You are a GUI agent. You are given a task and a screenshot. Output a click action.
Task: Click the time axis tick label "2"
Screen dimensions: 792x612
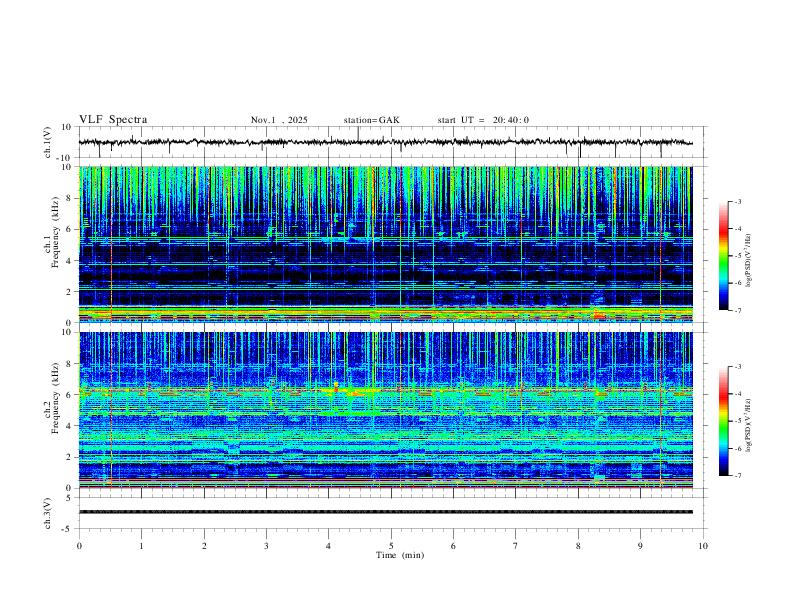click(x=204, y=546)
